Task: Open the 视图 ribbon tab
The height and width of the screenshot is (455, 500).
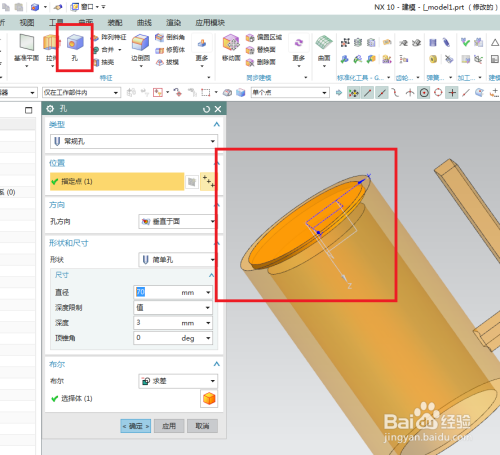Action: 27,23
